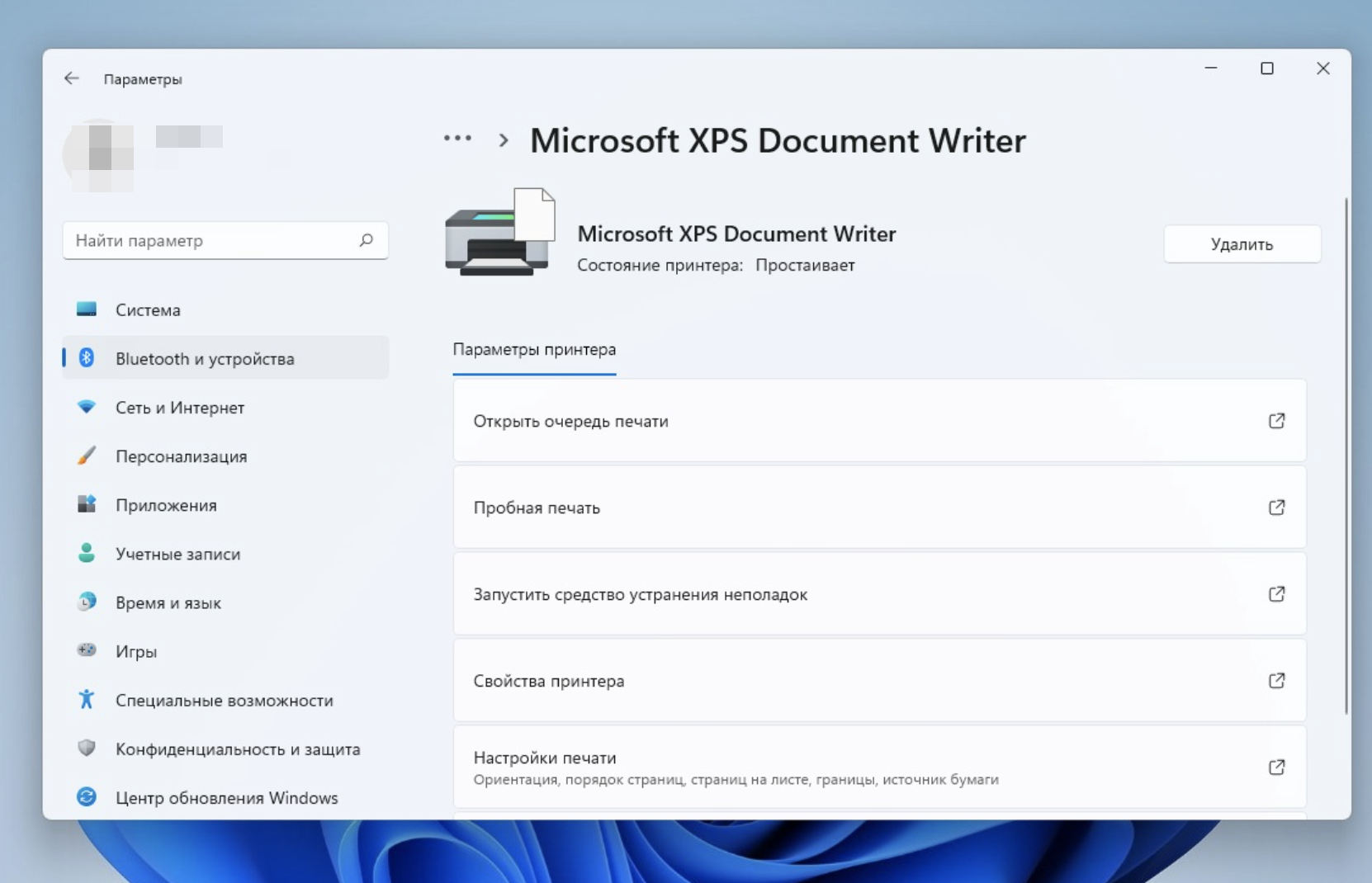Image resolution: width=1372 pixels, height=883 pixels.
Task: Open Игры section
Action: point(225,650)
